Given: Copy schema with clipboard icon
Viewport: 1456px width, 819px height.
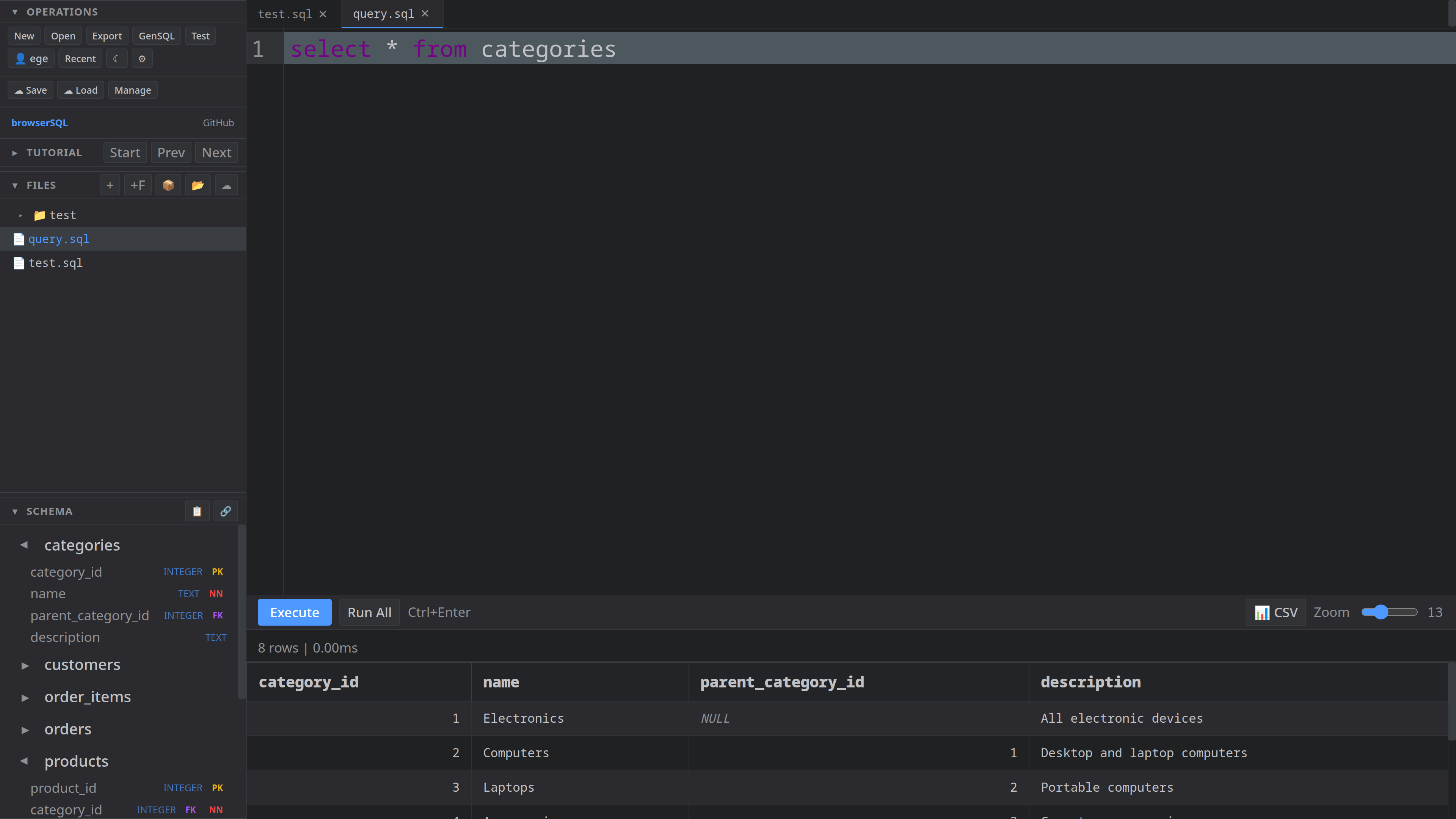Looking at the screenshot, I should [x=197, y=511].
